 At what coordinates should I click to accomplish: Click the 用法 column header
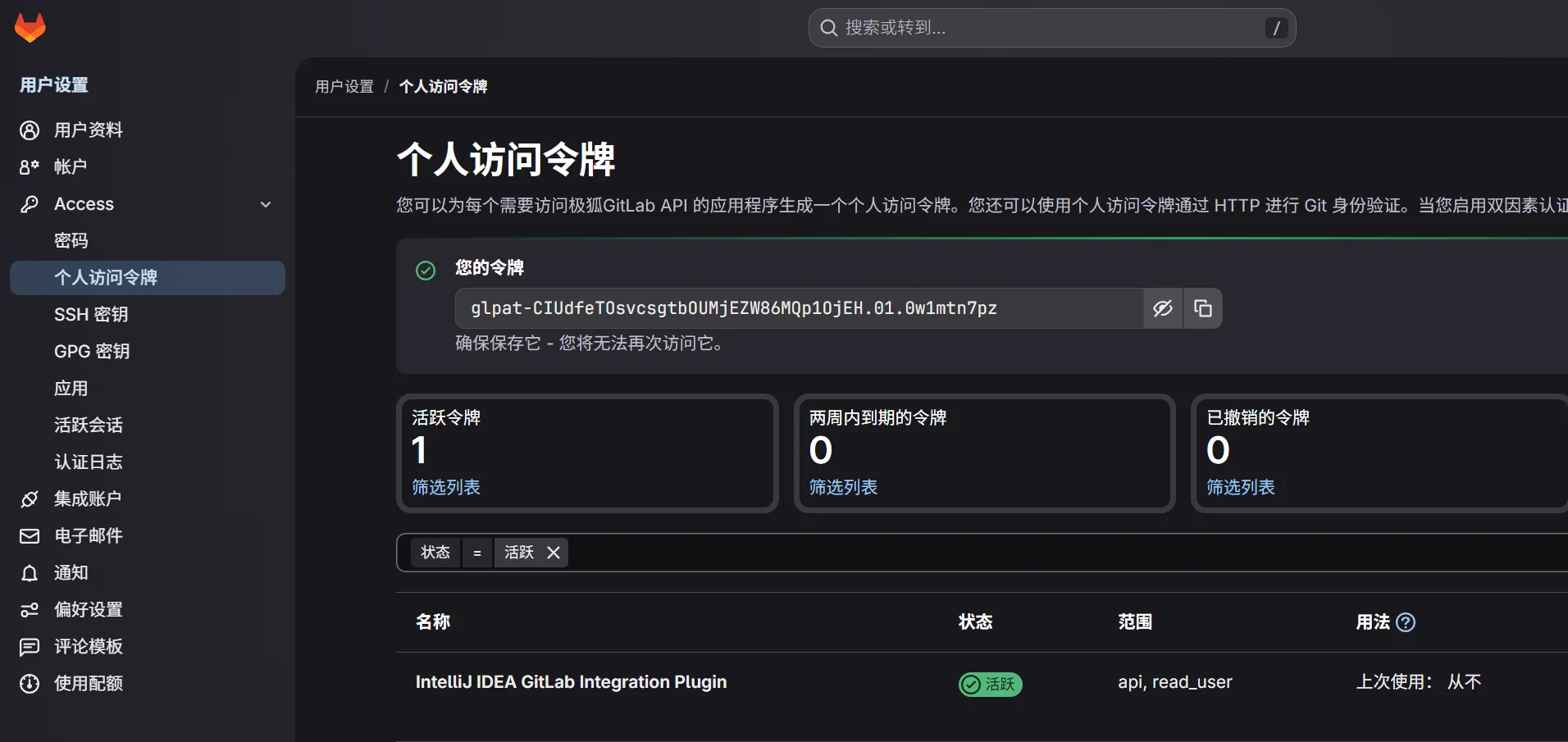1373,622
